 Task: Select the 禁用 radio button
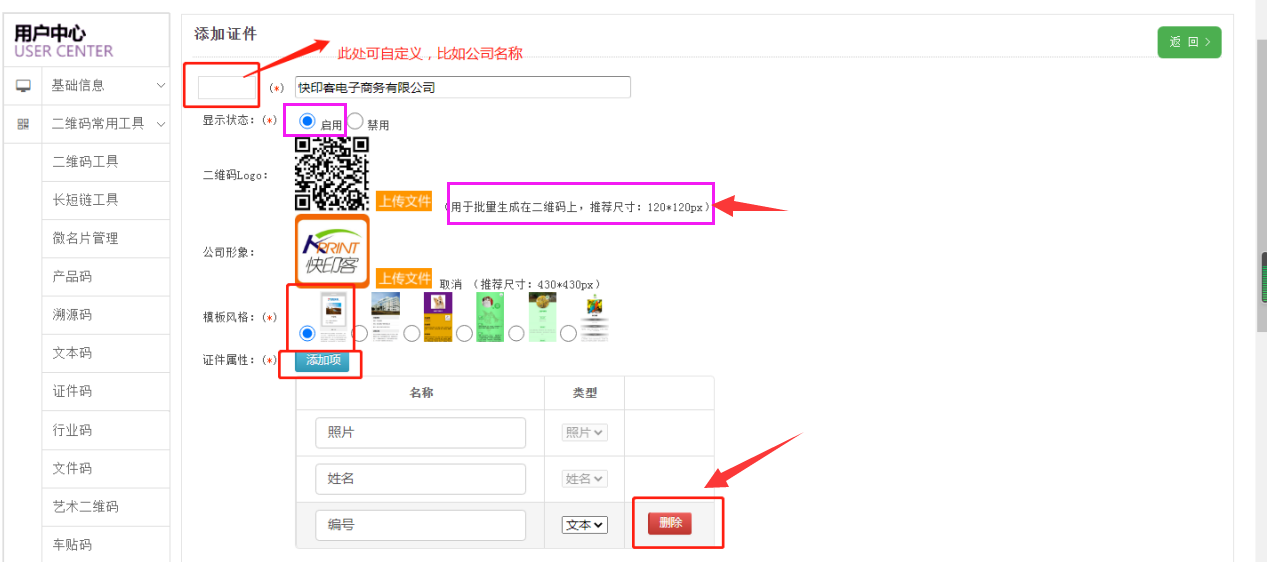tap(355, 121)
